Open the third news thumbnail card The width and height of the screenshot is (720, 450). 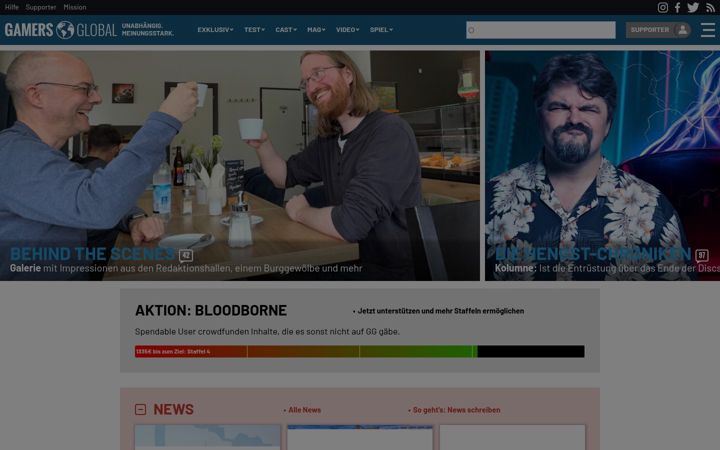coord(512,437)
